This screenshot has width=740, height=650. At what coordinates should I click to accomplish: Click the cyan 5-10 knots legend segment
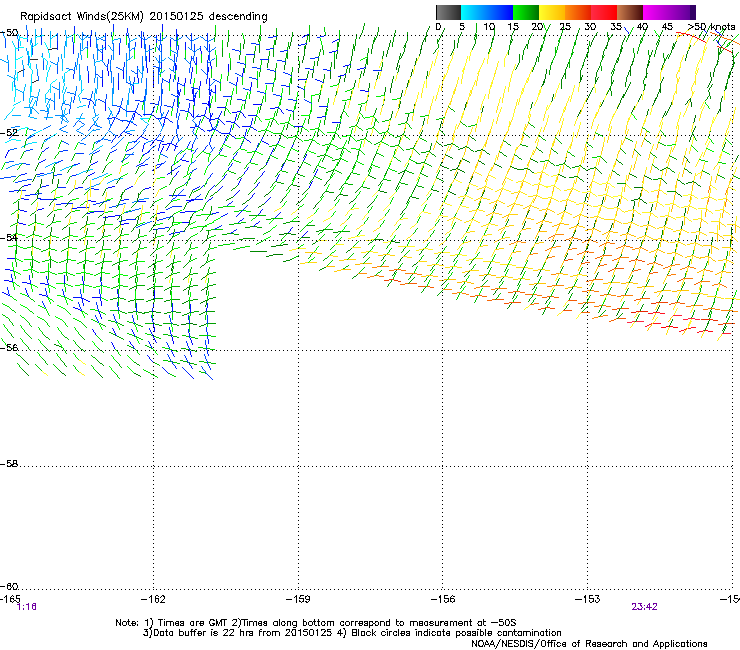click(474, 12)
